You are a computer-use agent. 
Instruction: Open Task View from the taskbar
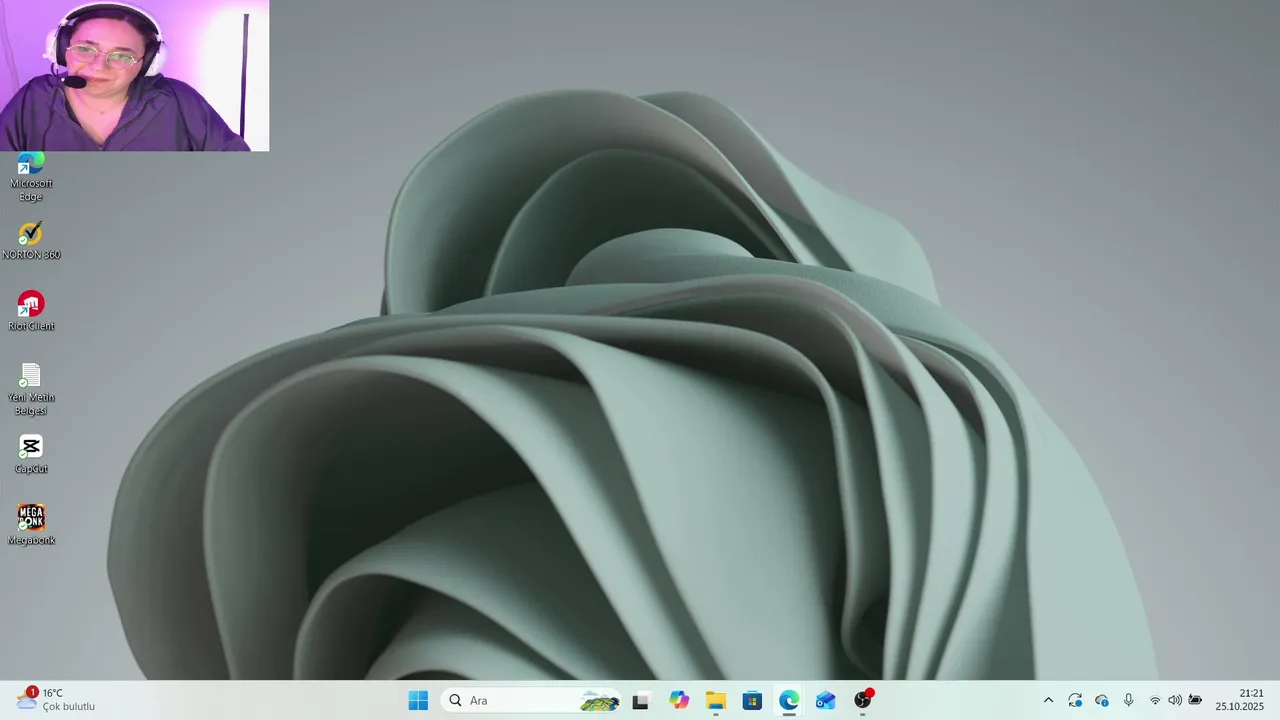tap(641, 701)
